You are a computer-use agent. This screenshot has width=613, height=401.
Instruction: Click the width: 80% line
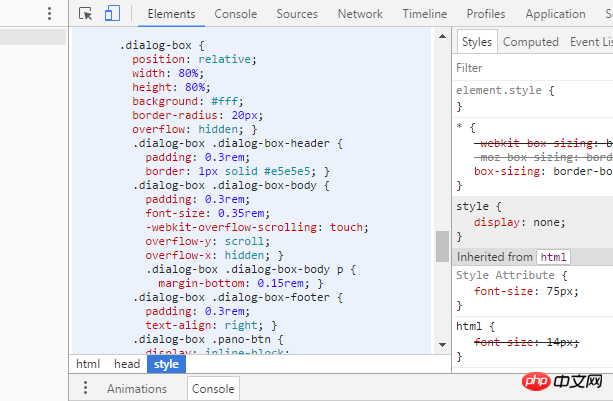168,73
